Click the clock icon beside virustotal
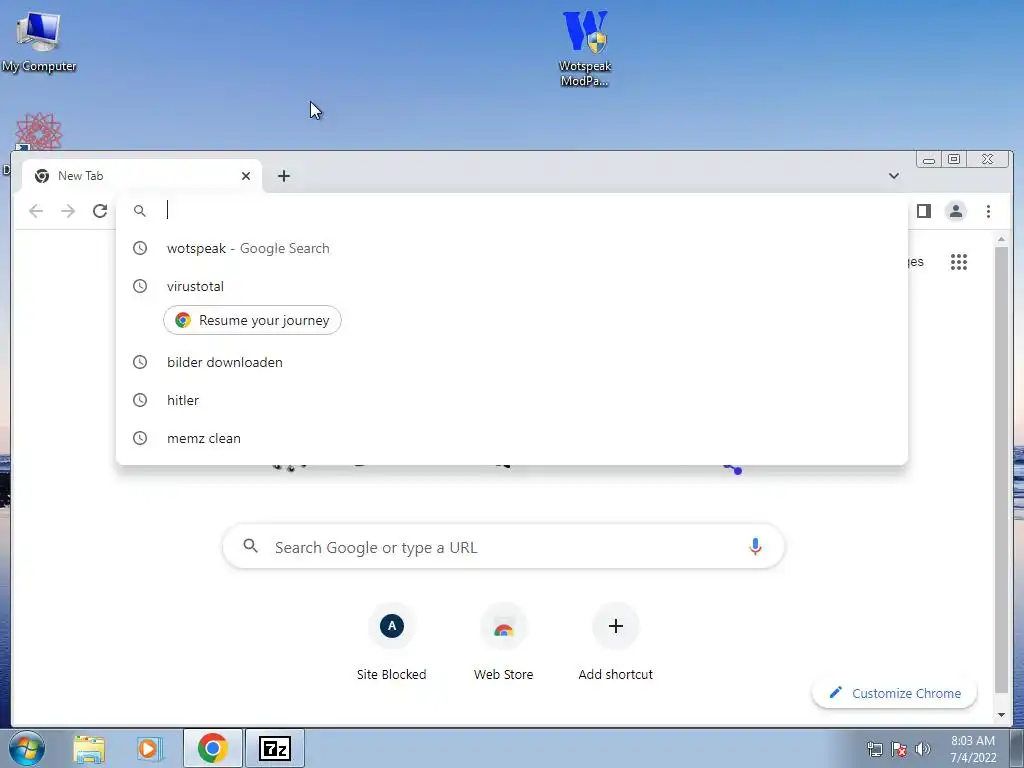 (x=140, y=286)
